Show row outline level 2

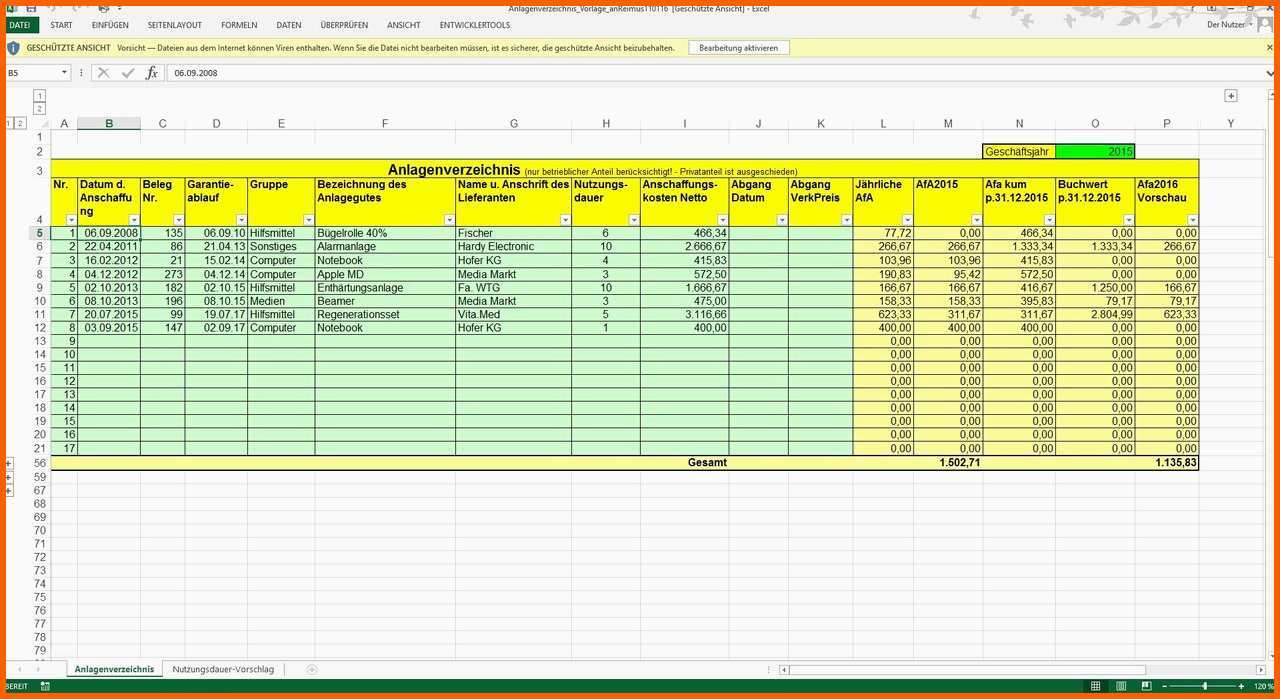(x=21, y=123)
